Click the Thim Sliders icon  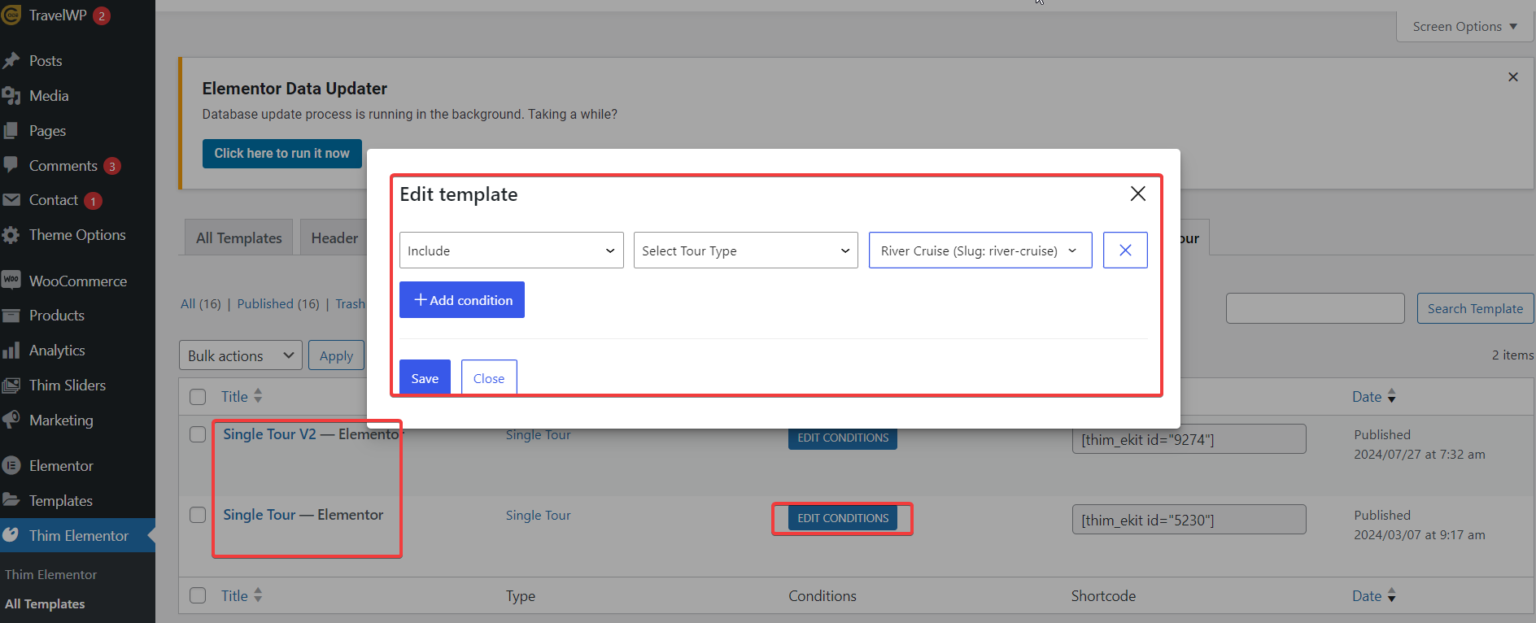[11, 386]
